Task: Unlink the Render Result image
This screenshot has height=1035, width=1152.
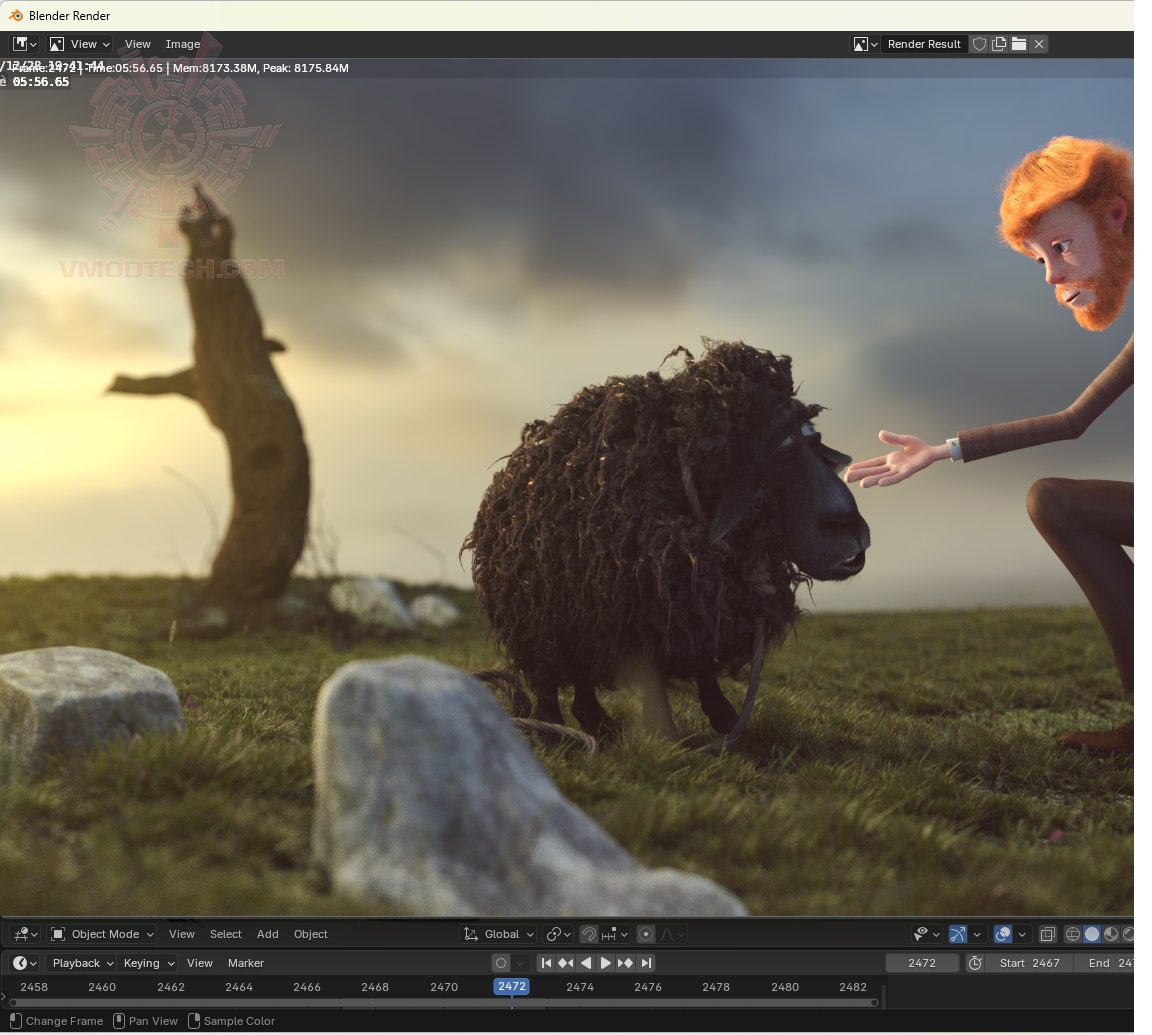Action: [x=1039, y=44]
